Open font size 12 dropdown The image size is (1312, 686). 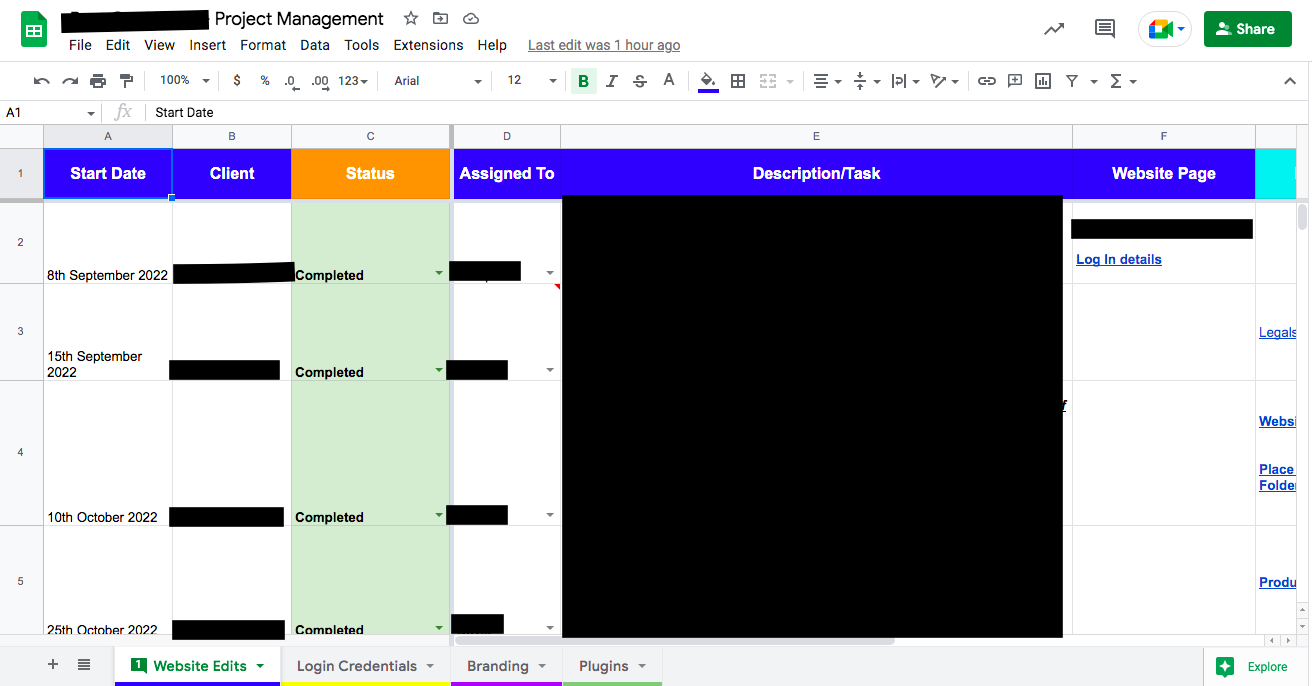tap(532, 81)
